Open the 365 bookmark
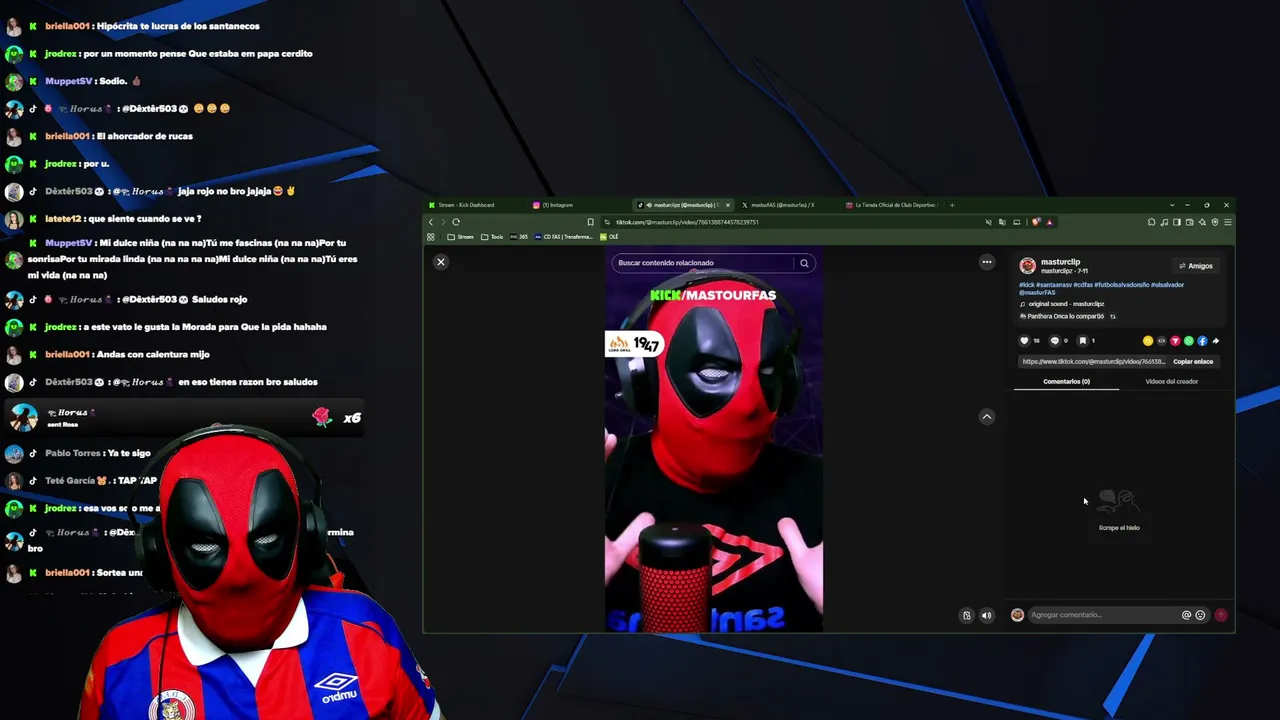This screenshot has height=720, width=1280. [519, 237]
